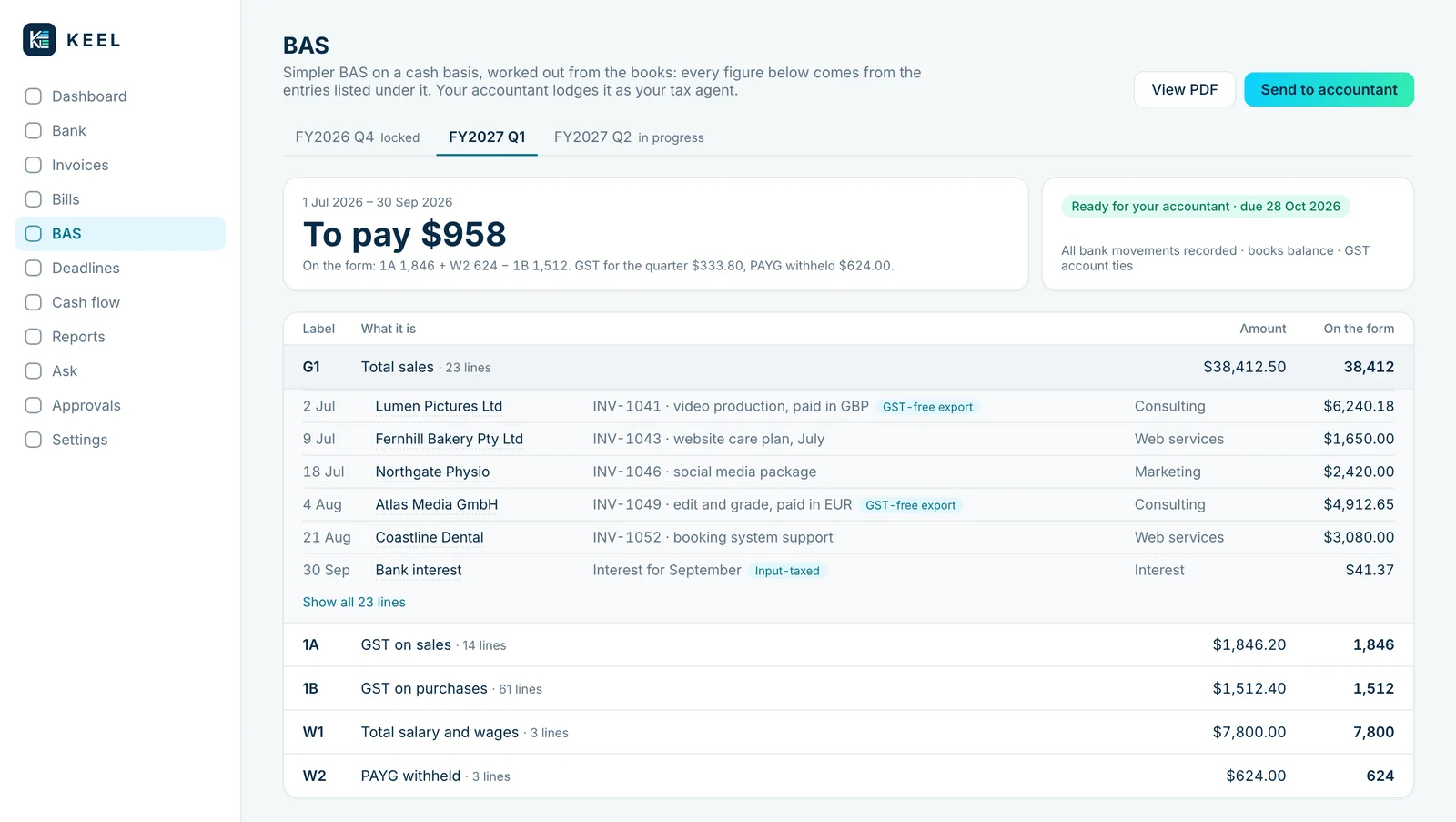Screen dimensions: 1456x822
Task: Click the Ready for your accountant badge
Action: coord(1206,207)
